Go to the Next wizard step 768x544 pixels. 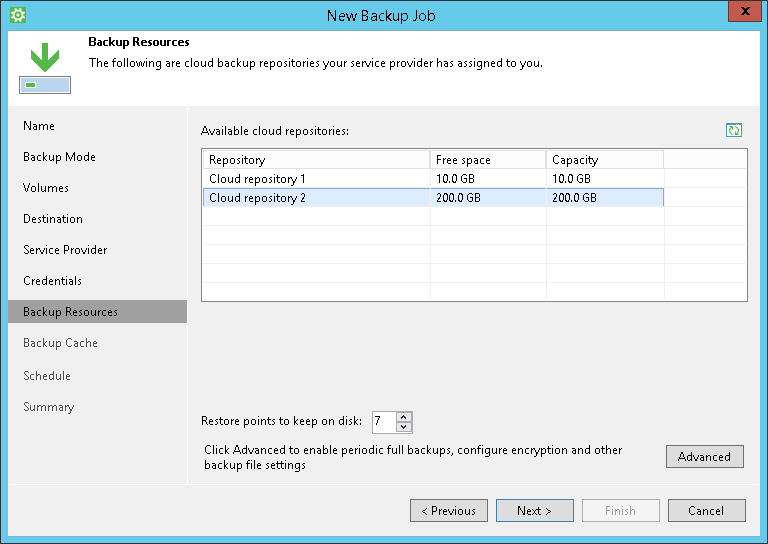534,511
